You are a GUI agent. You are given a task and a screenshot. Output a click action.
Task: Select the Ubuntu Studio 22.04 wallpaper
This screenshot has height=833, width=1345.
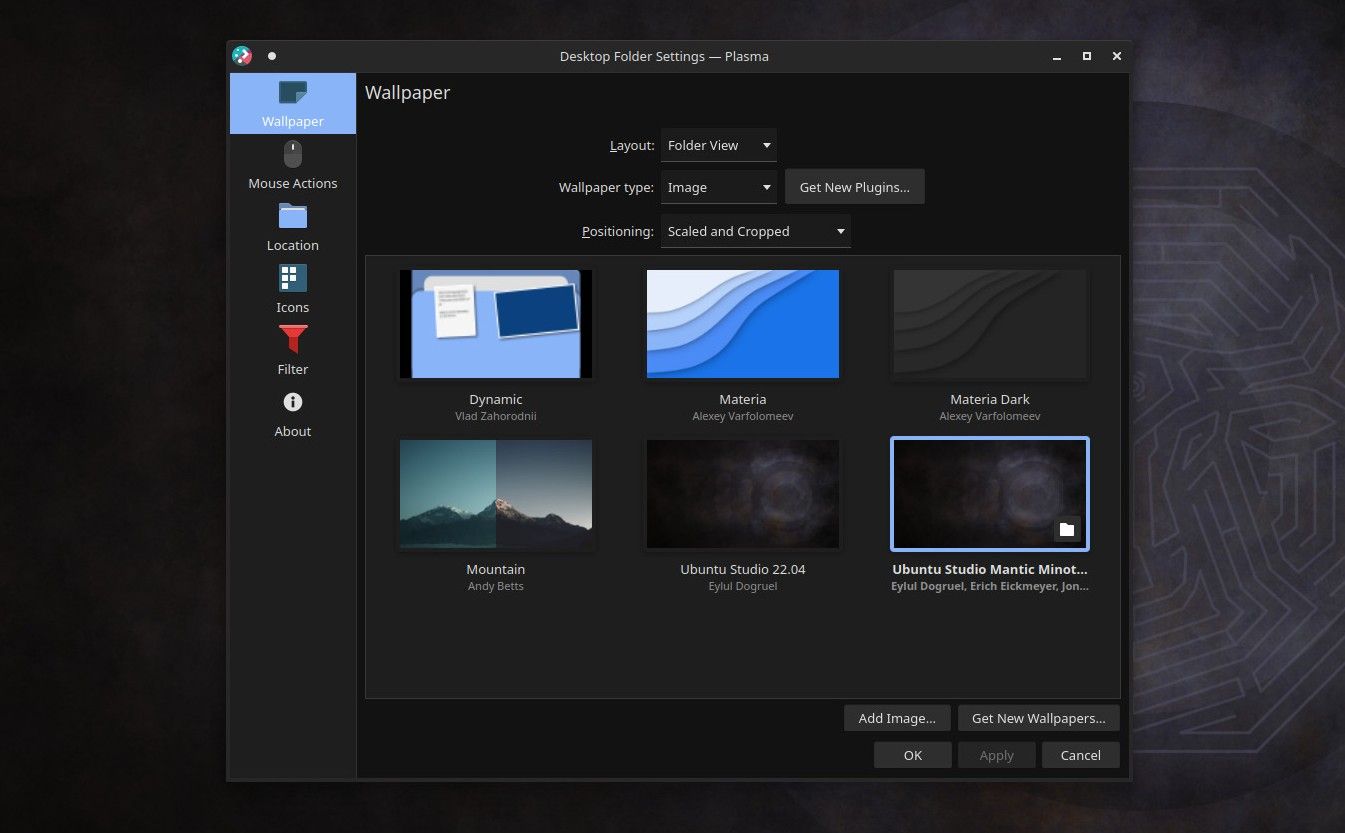point(742,493)
